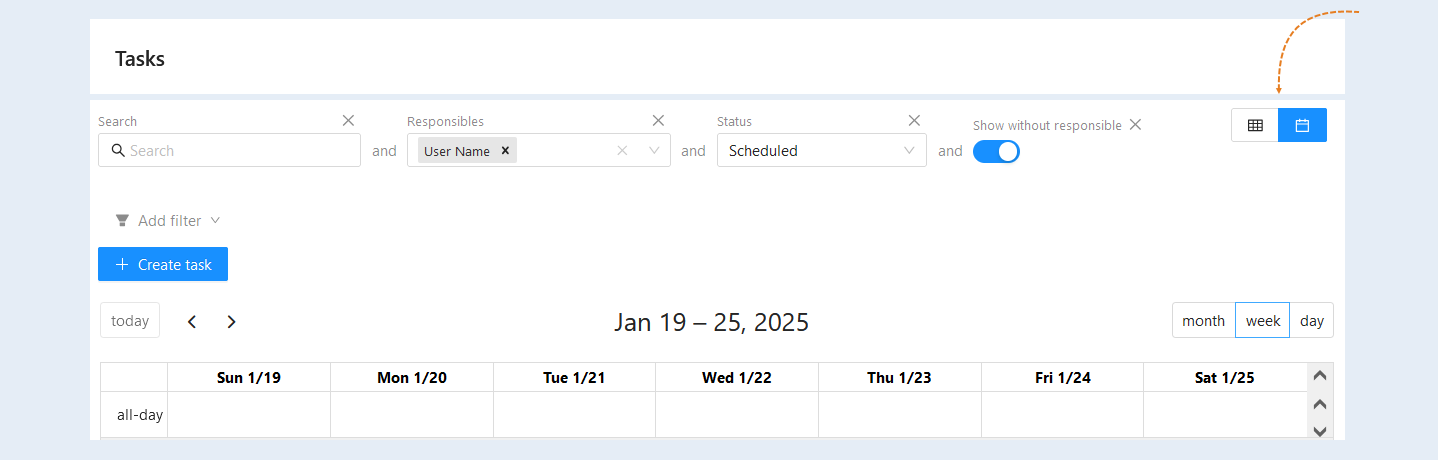Switch to table view icon
1438x460 pixels.
point(1255,125)
